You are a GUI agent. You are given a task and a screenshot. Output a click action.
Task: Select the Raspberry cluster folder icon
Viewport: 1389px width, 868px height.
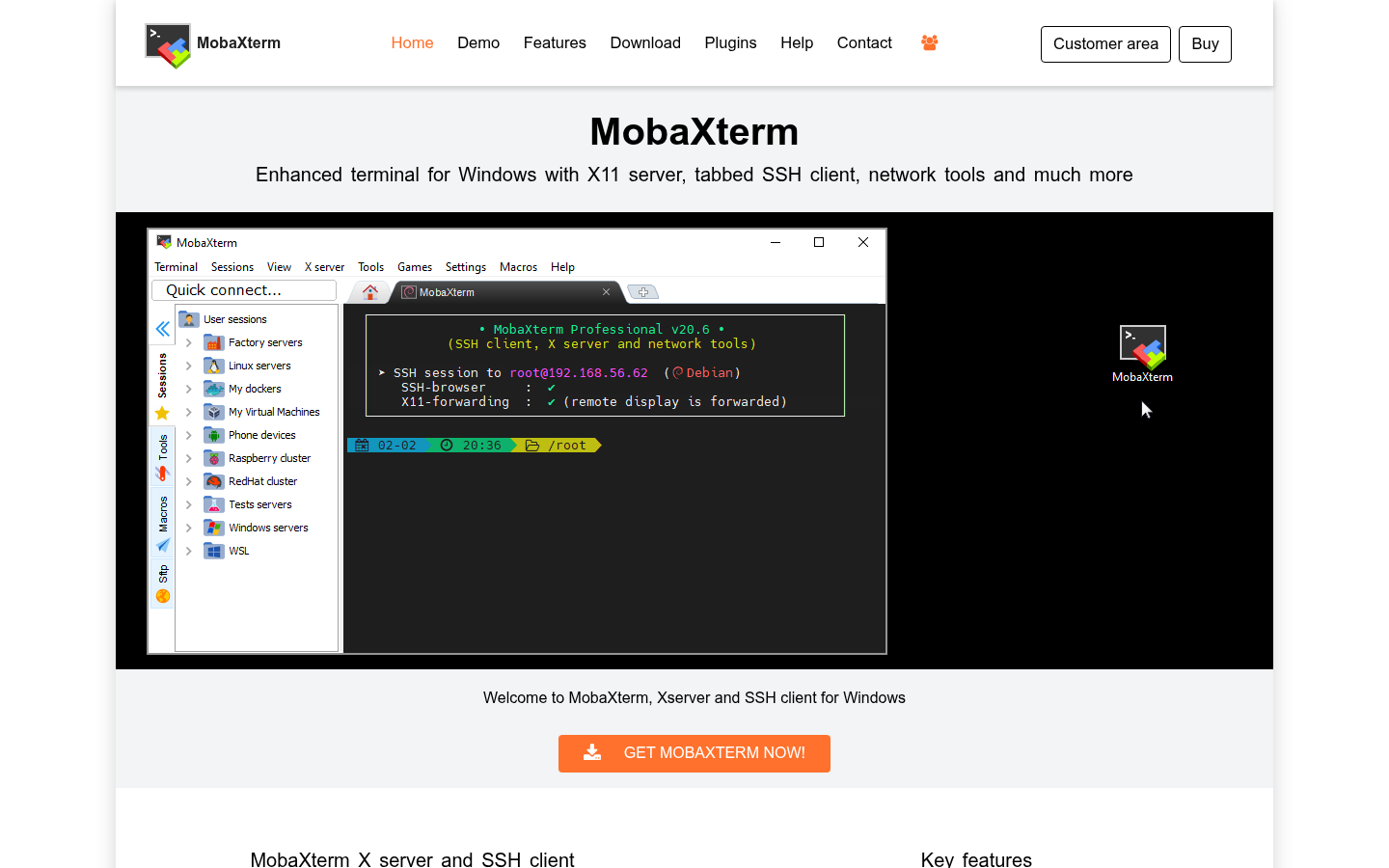point(214,458)
